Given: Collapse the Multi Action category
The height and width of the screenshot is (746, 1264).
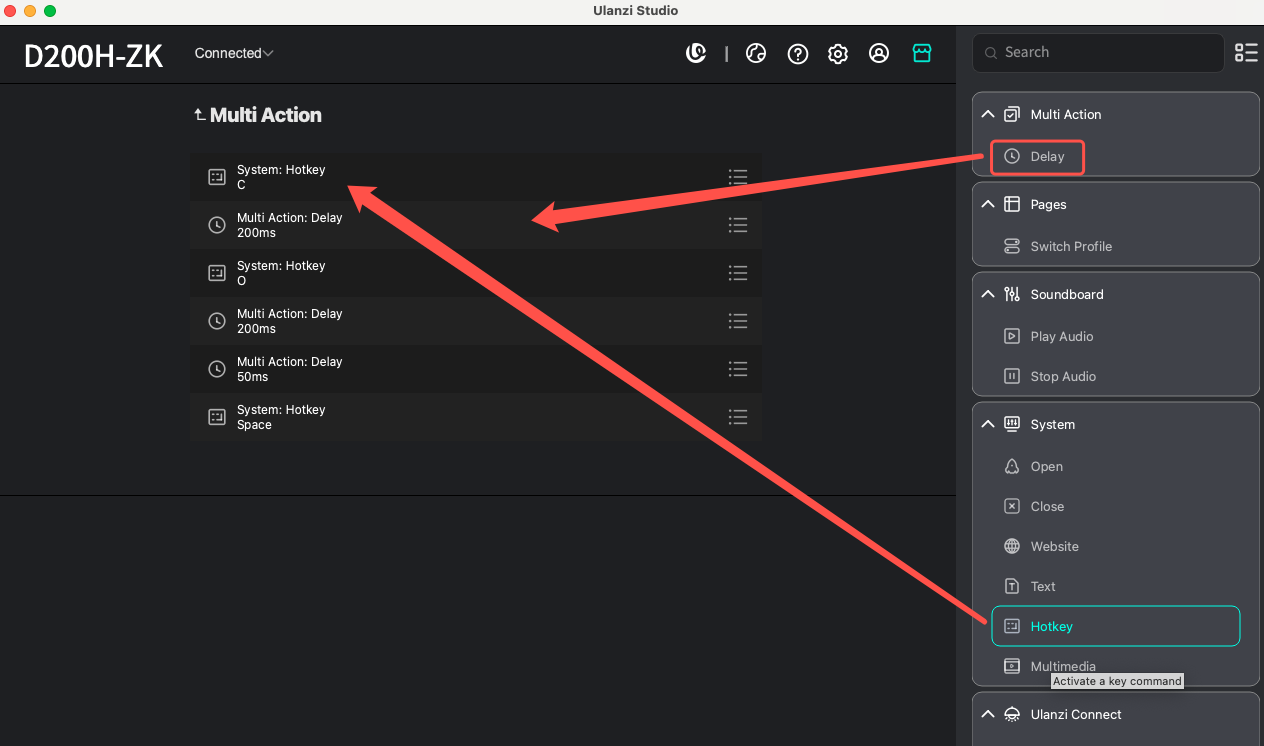Looking at the screenshot, I should (x=988, y=115).
